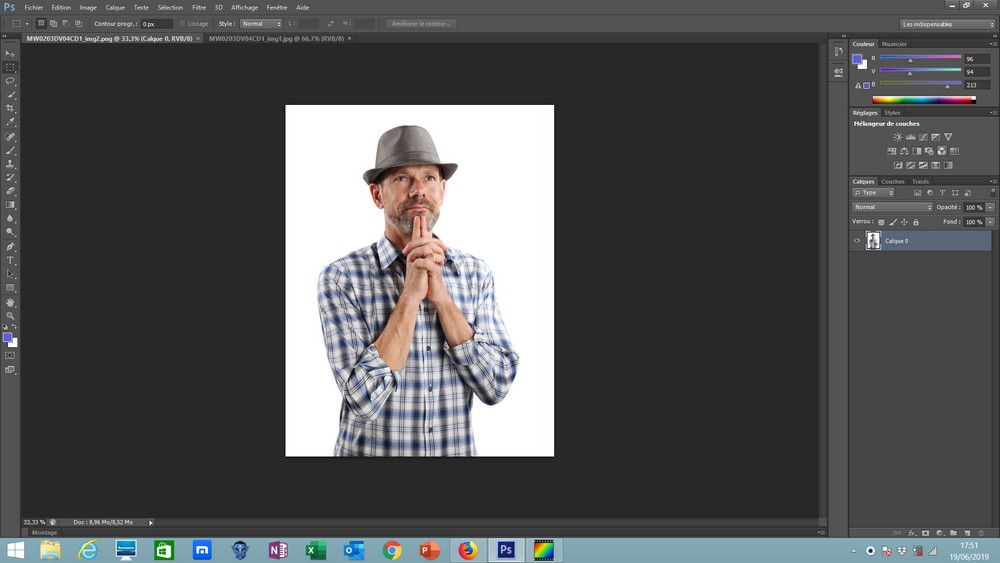Image resolution: width=1000 pixels, height=563 pixels.
Task: Activate the Hand tool
Action: (11, 302)
